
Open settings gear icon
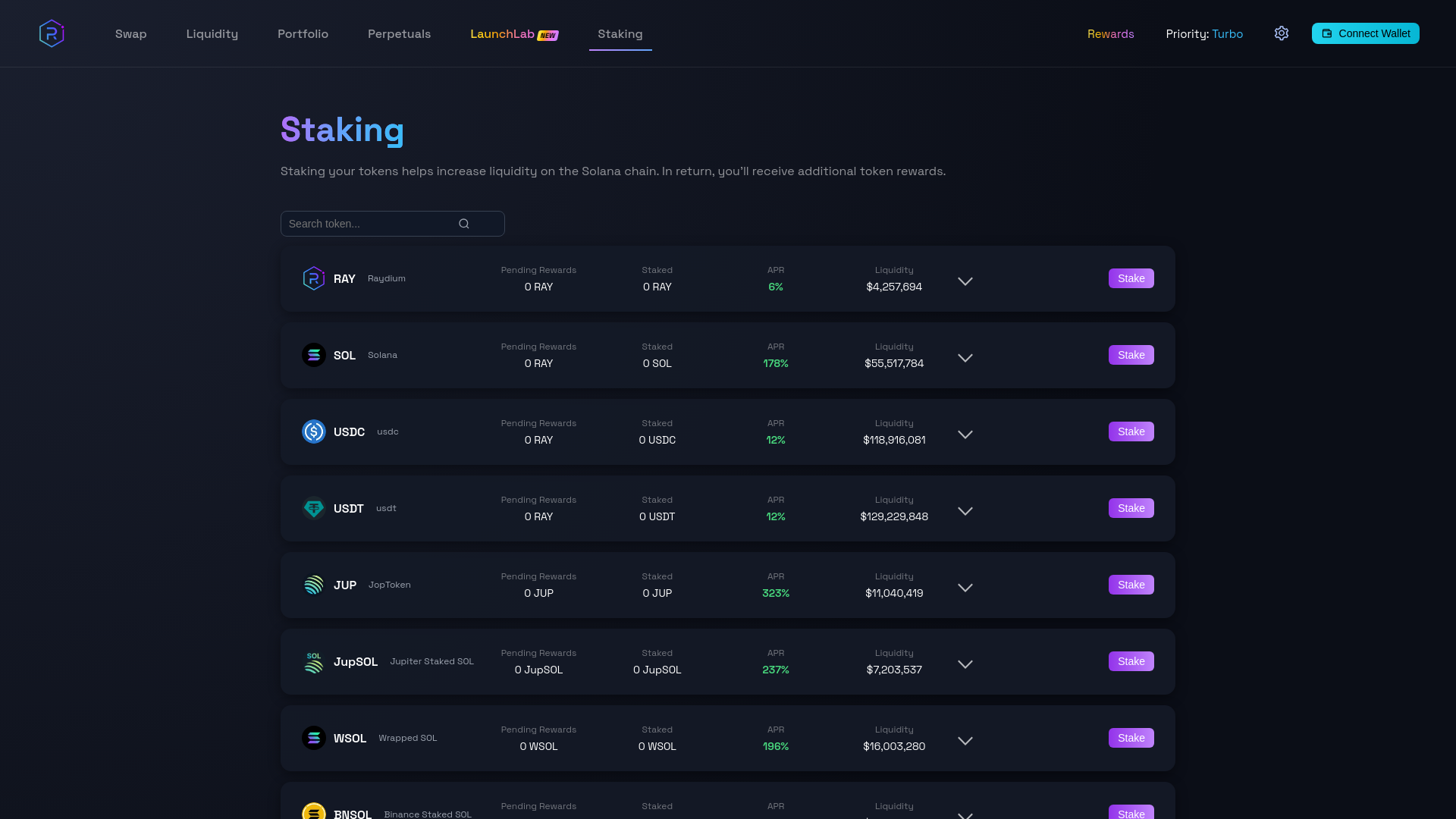tap(1282, 33)
